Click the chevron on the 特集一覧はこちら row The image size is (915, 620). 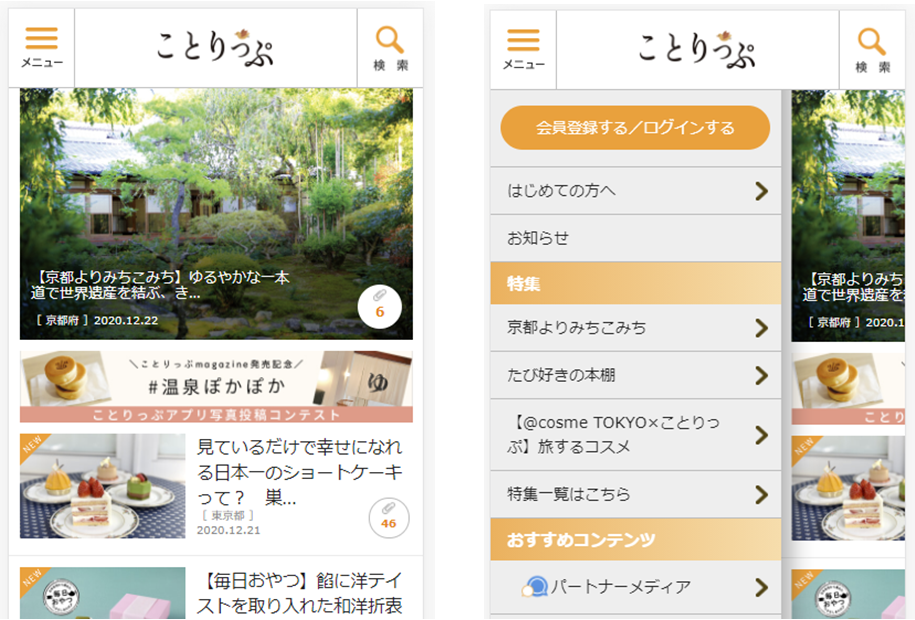click(x=761, y=494)
